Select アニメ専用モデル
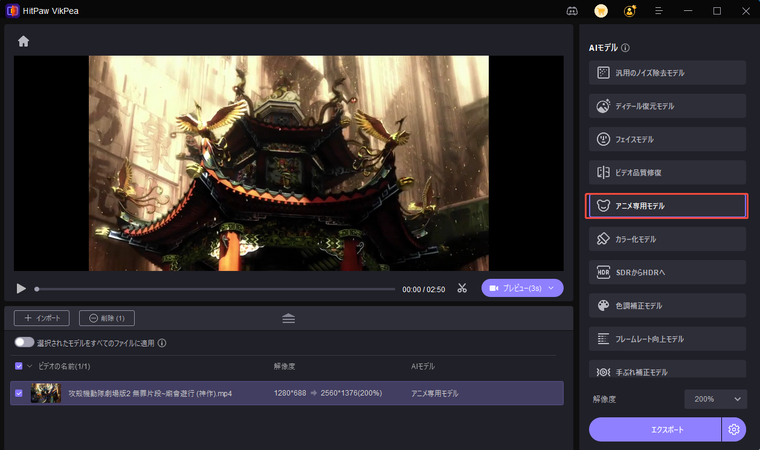The width and height of the screenshot is (760, 450). coord(667,206)
